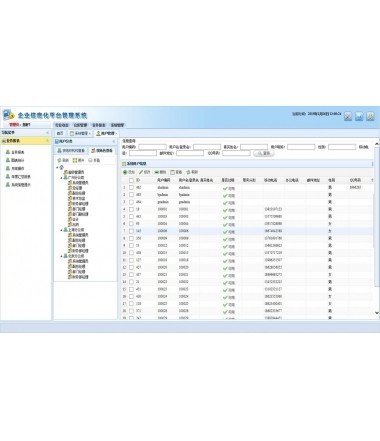Click into the real name search field
The height and width of the screenshot is (441, 380).
(254, 147)
